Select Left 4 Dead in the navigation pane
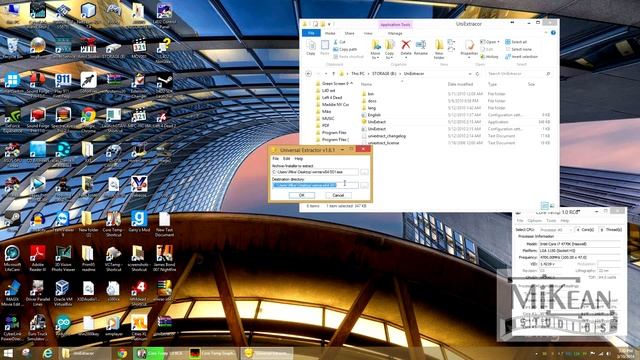Viewport: 640px width, 360px height. pyautogui.click(x=331, y=98)
